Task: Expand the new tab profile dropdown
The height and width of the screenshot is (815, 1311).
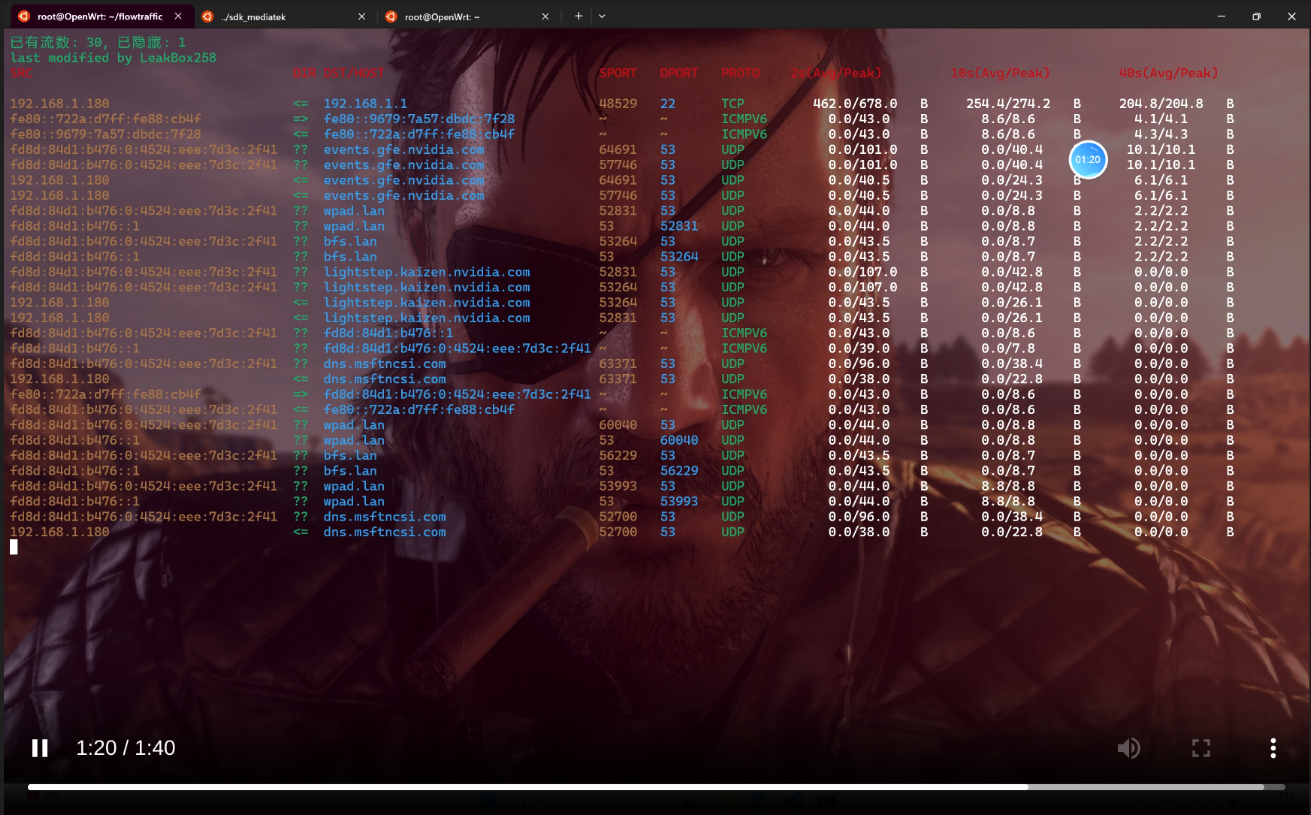Action: [602, 17]
